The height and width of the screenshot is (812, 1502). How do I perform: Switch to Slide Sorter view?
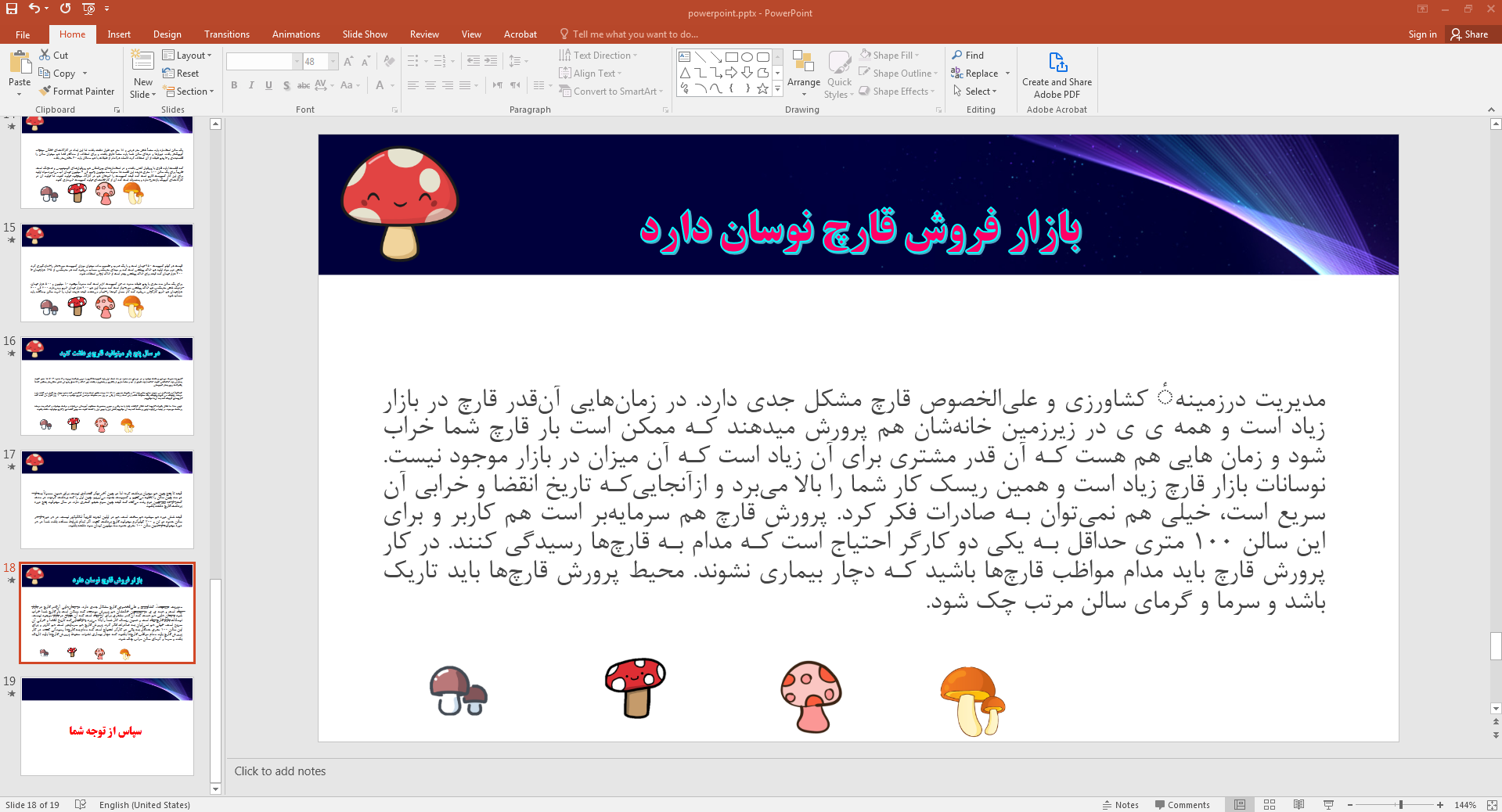point(1270,805)
